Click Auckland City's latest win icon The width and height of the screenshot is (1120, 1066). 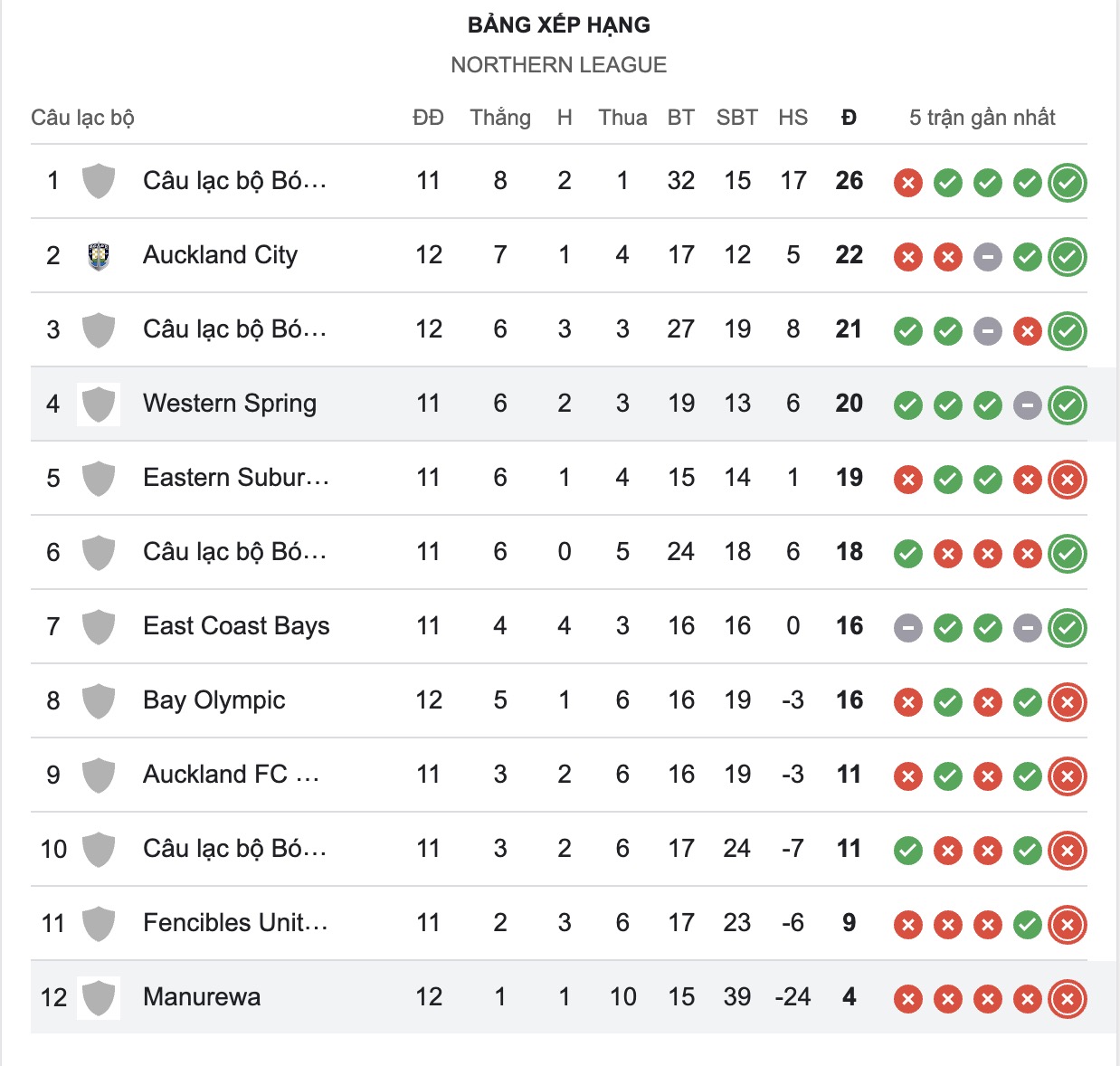pyautogui.click(x=1068, y=257)
